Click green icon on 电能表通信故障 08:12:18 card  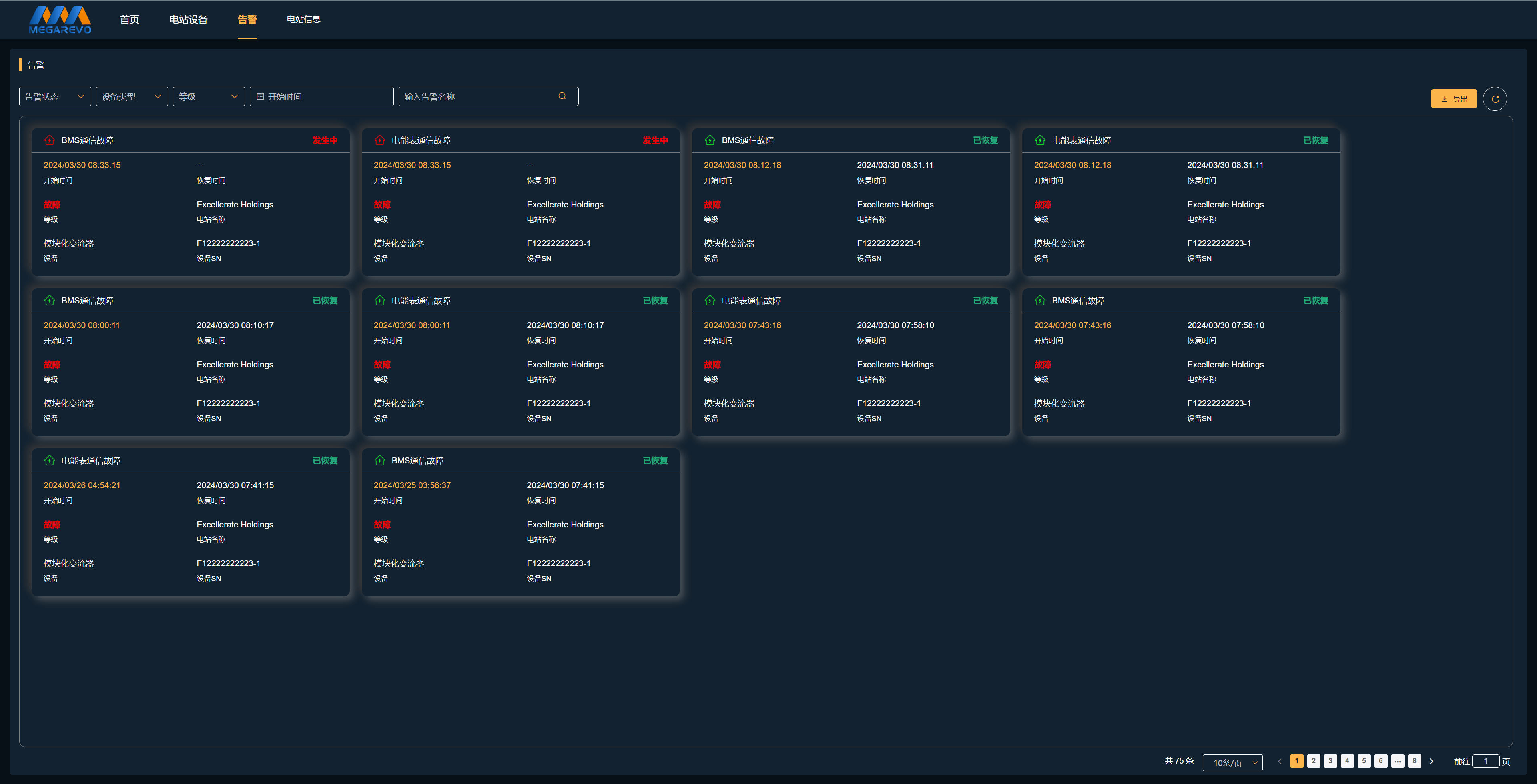(1040, 140)
